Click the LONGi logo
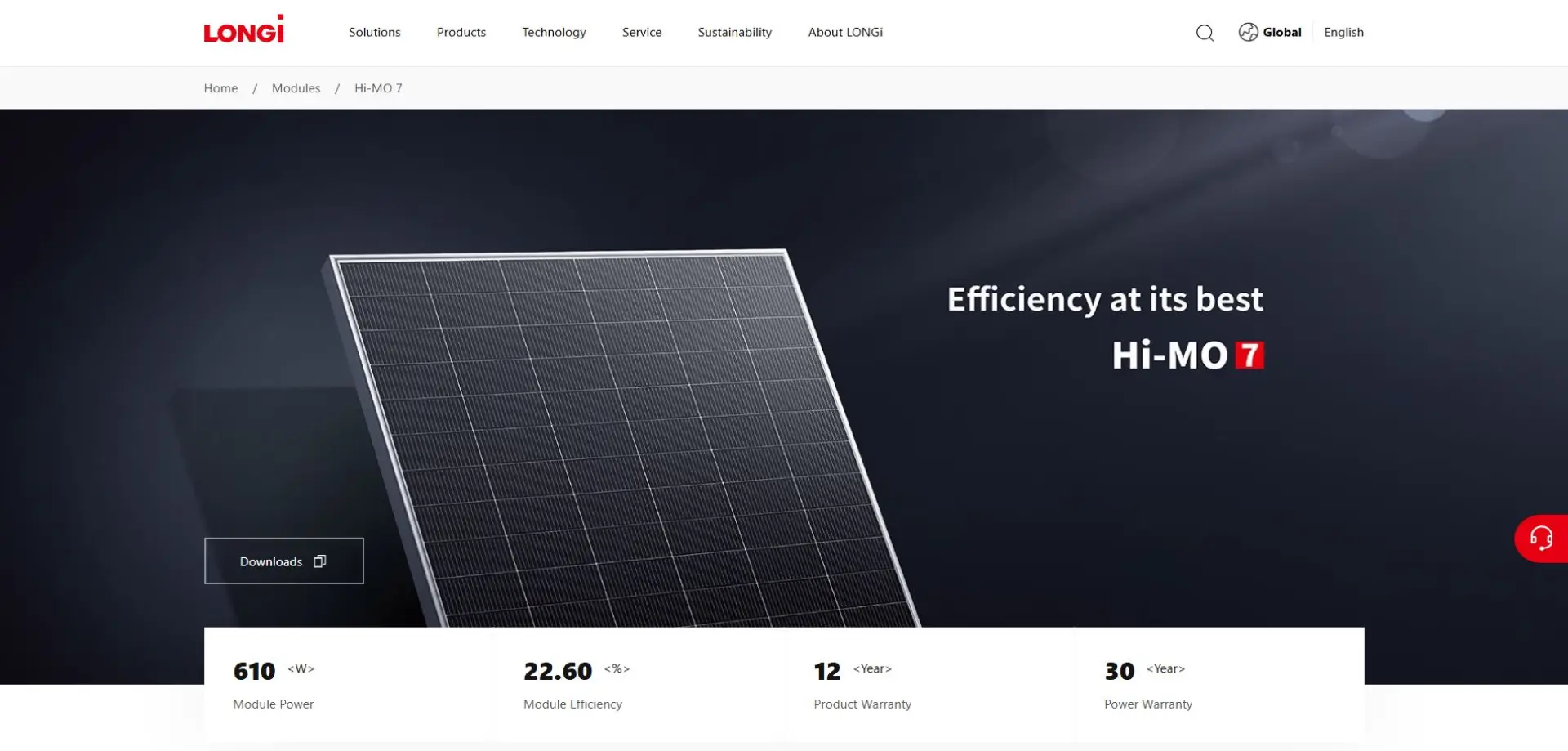 click(243, 29)
